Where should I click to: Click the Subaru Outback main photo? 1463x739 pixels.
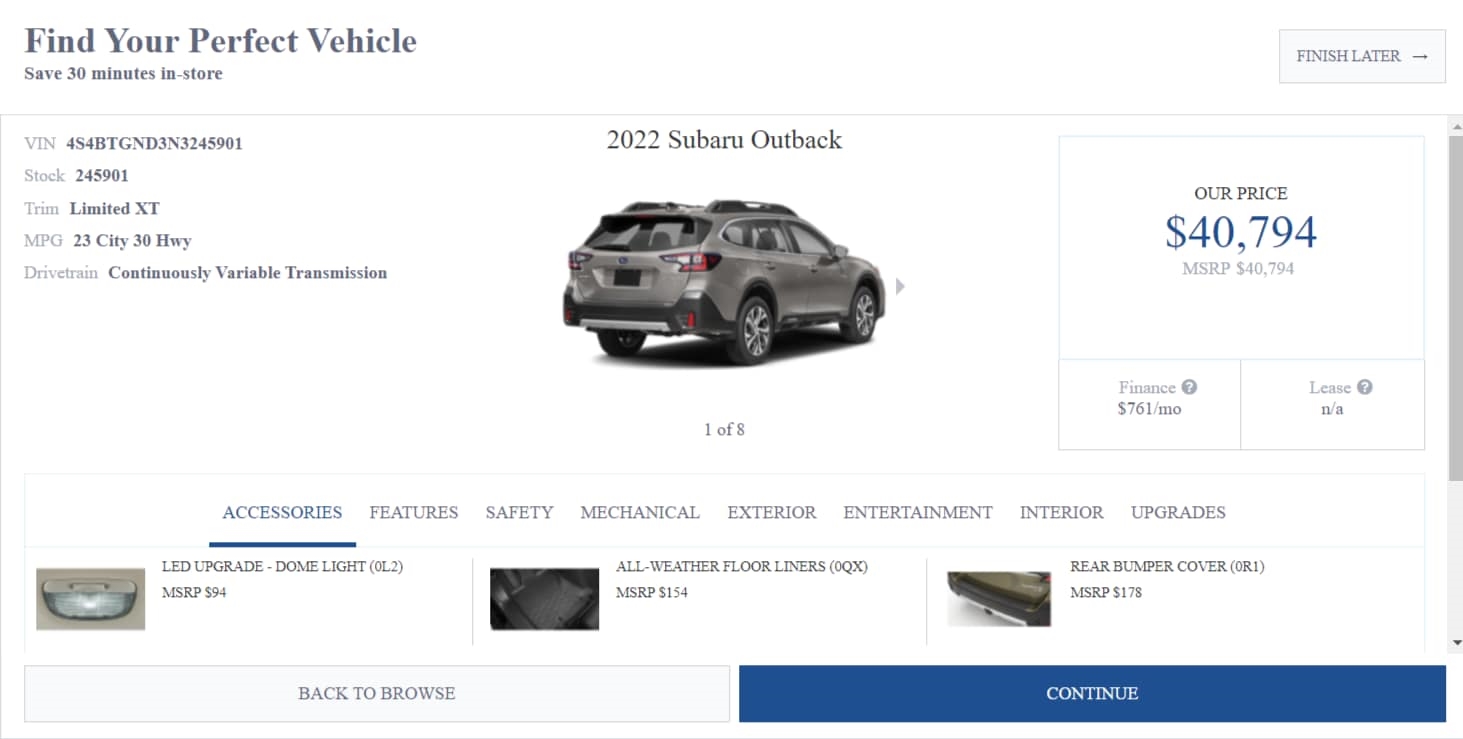pyautogui.click(x=724, y=282)
